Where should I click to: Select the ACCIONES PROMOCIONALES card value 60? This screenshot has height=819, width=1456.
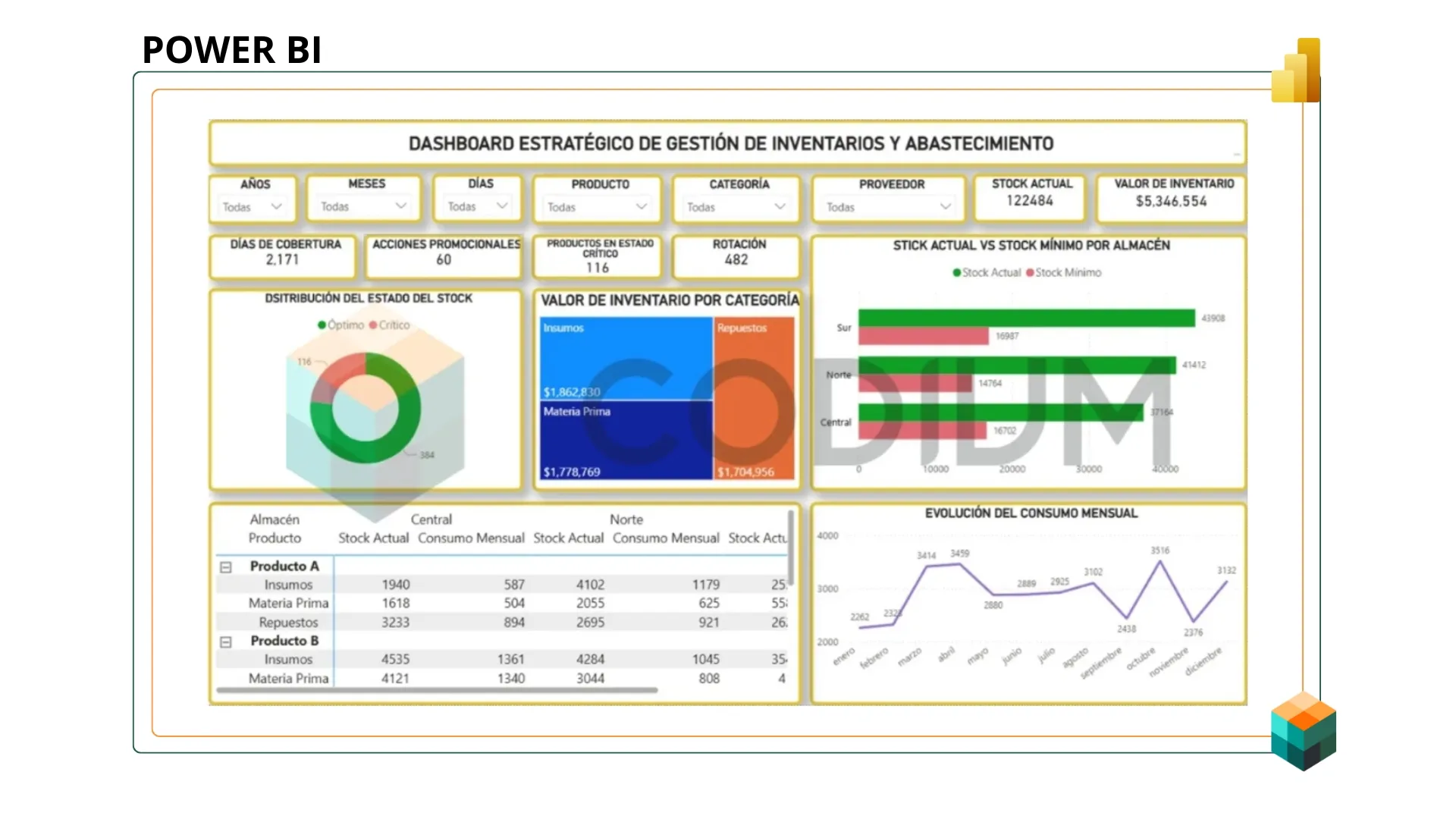coord(444,260)
